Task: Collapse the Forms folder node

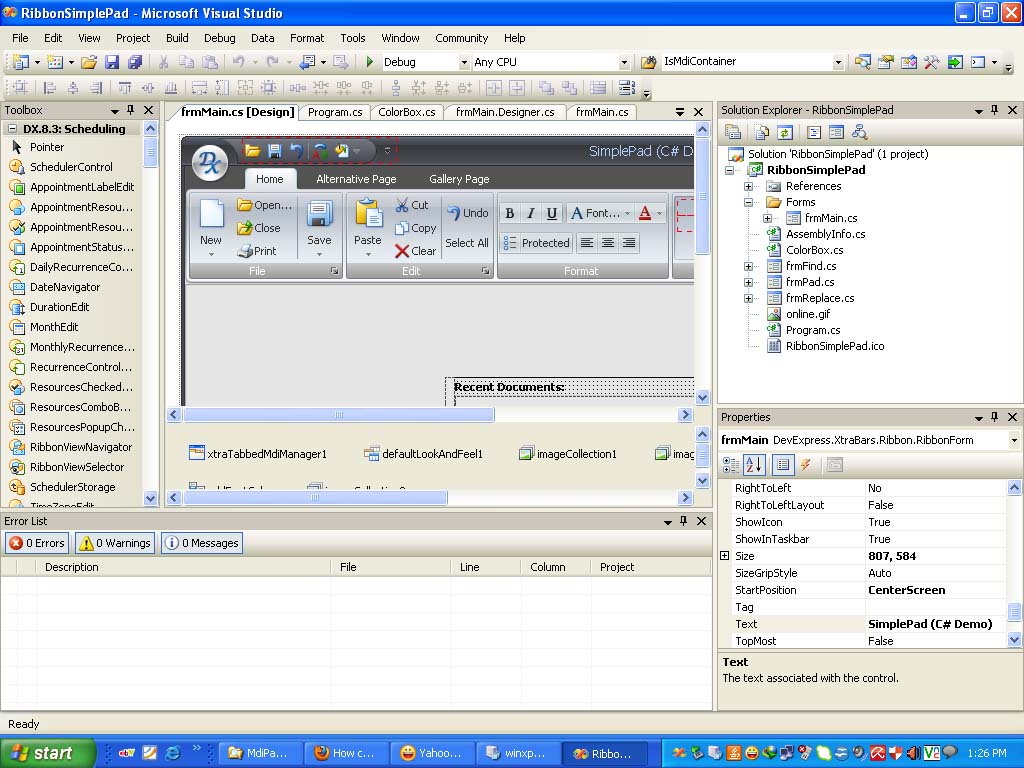Action: (748, 202)
